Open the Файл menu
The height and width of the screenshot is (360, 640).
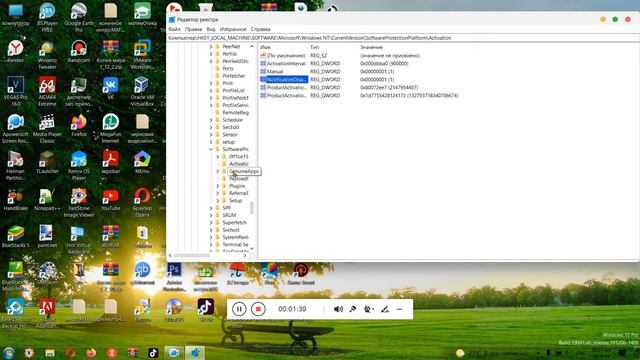pos(174,29)
